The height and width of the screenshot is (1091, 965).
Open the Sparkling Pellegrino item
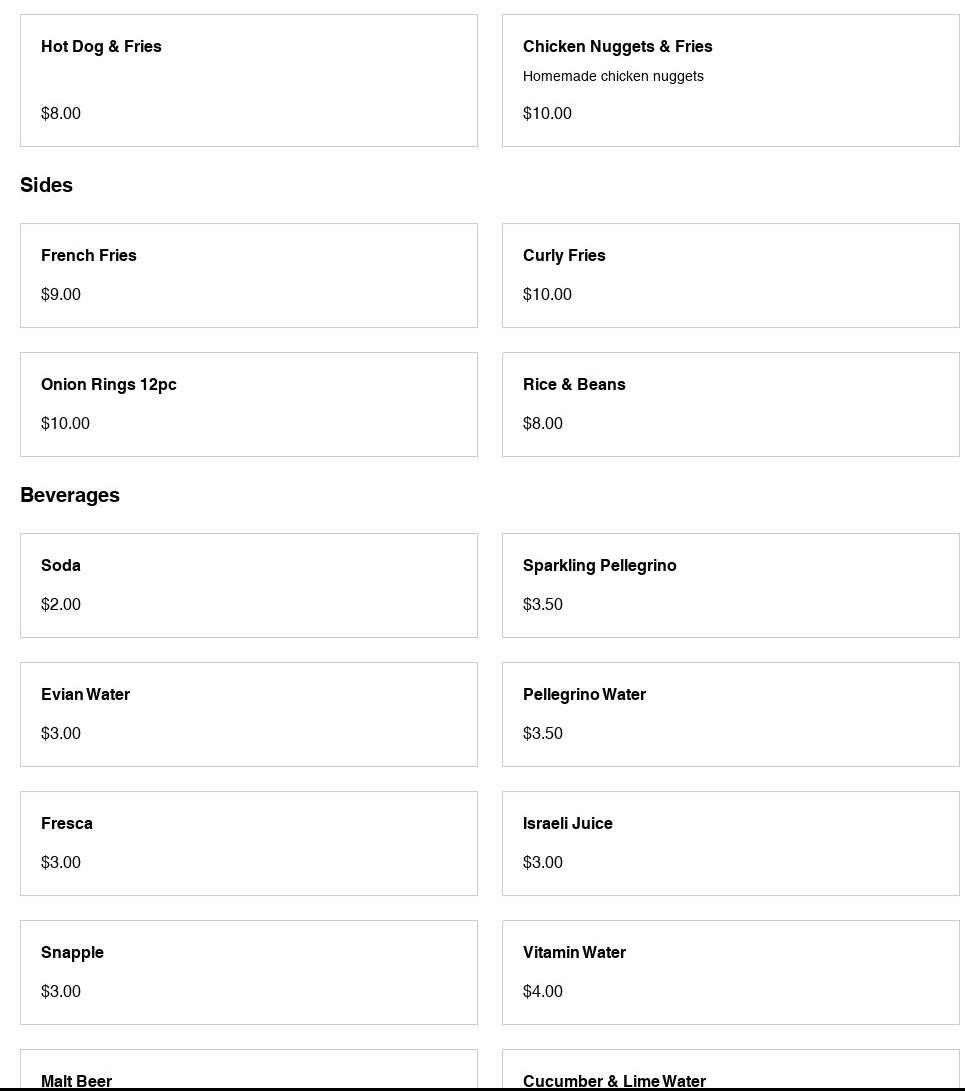click(730, 585)
